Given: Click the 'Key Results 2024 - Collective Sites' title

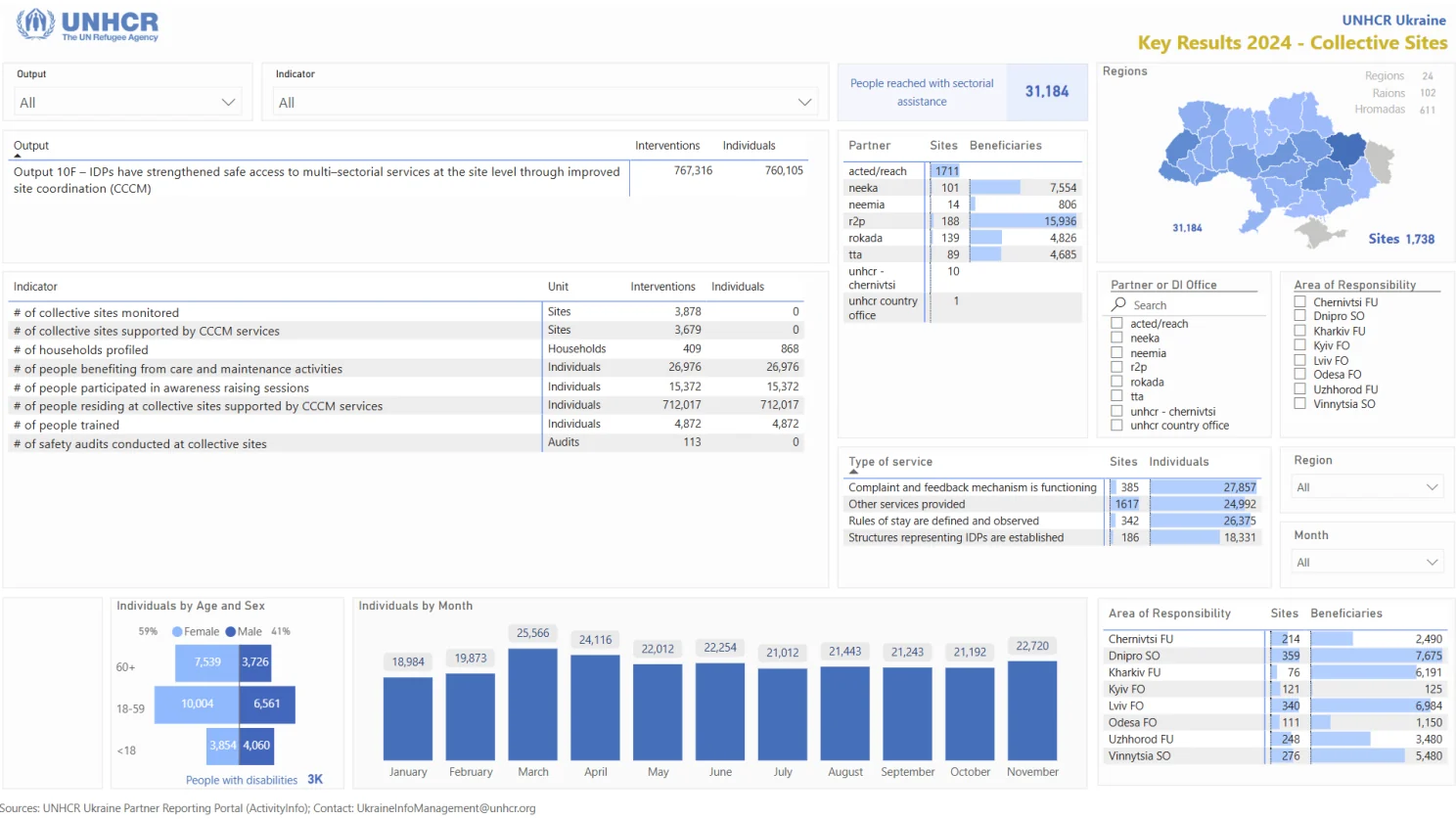Looking at the screenshot, I should pos(1293,43).
